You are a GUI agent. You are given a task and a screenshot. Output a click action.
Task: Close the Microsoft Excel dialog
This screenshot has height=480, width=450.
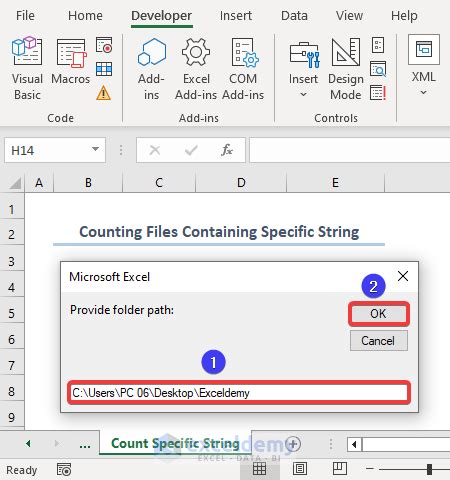coord(403,276)
